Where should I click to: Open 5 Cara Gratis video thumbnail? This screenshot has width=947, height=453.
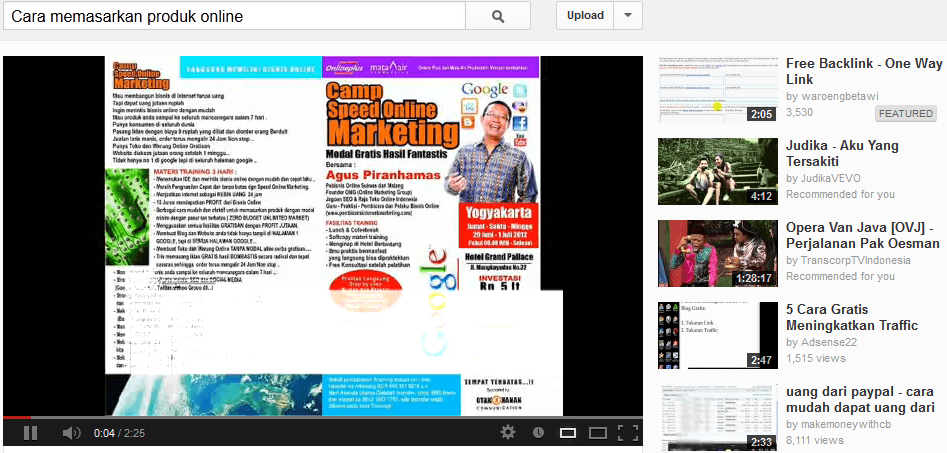(x=717, y=335)
